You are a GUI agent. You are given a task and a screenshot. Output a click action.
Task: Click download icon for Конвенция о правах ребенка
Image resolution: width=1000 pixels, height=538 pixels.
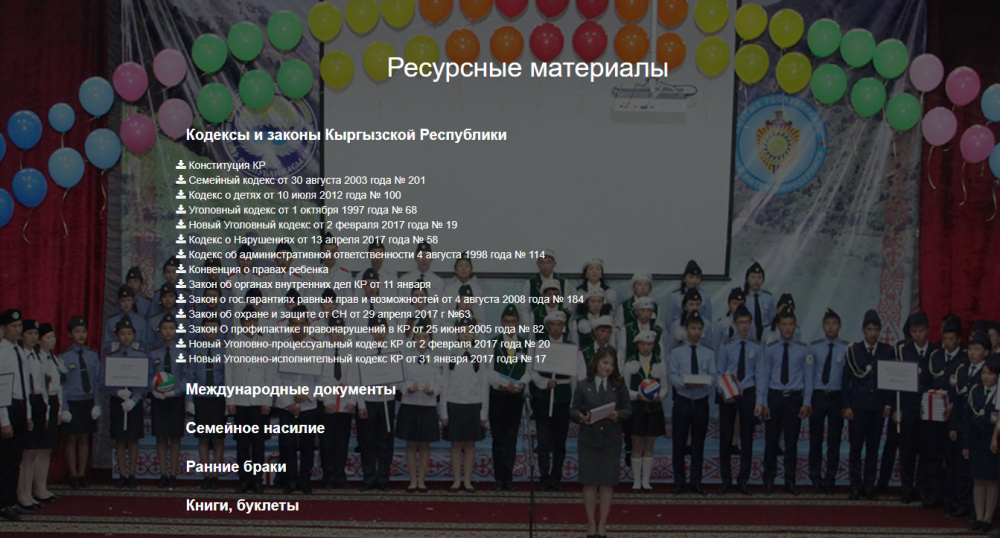click(x=181, y=269)
